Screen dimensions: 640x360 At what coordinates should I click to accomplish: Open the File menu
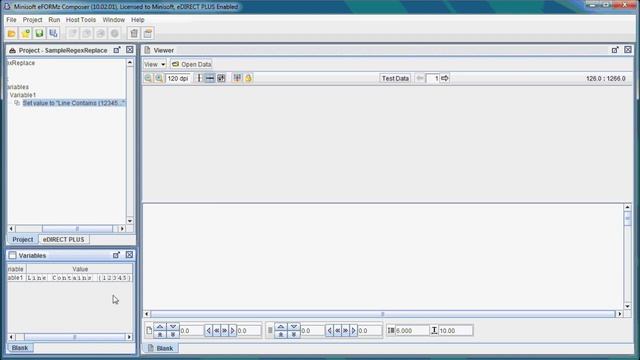(11, 20)
